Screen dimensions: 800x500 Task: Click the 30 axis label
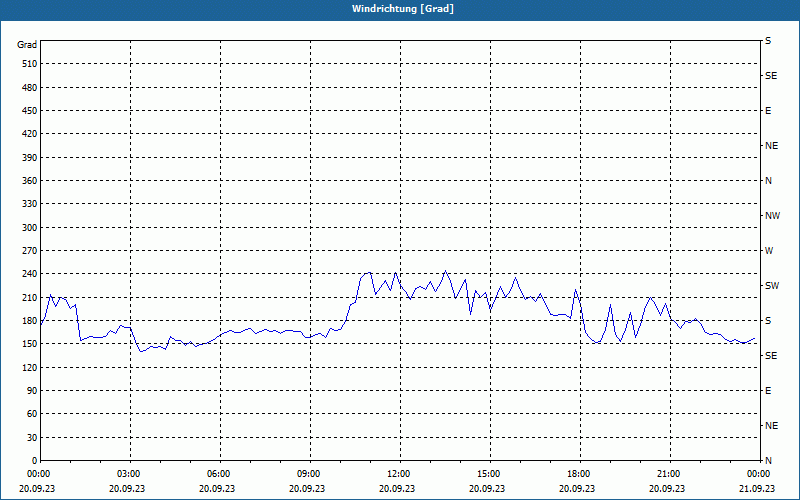pyautogui.click(x=33, y=437)
